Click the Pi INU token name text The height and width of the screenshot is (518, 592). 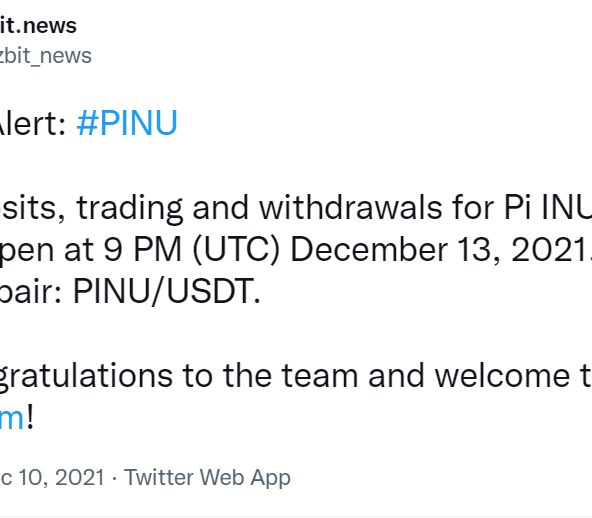coord(548,207)
